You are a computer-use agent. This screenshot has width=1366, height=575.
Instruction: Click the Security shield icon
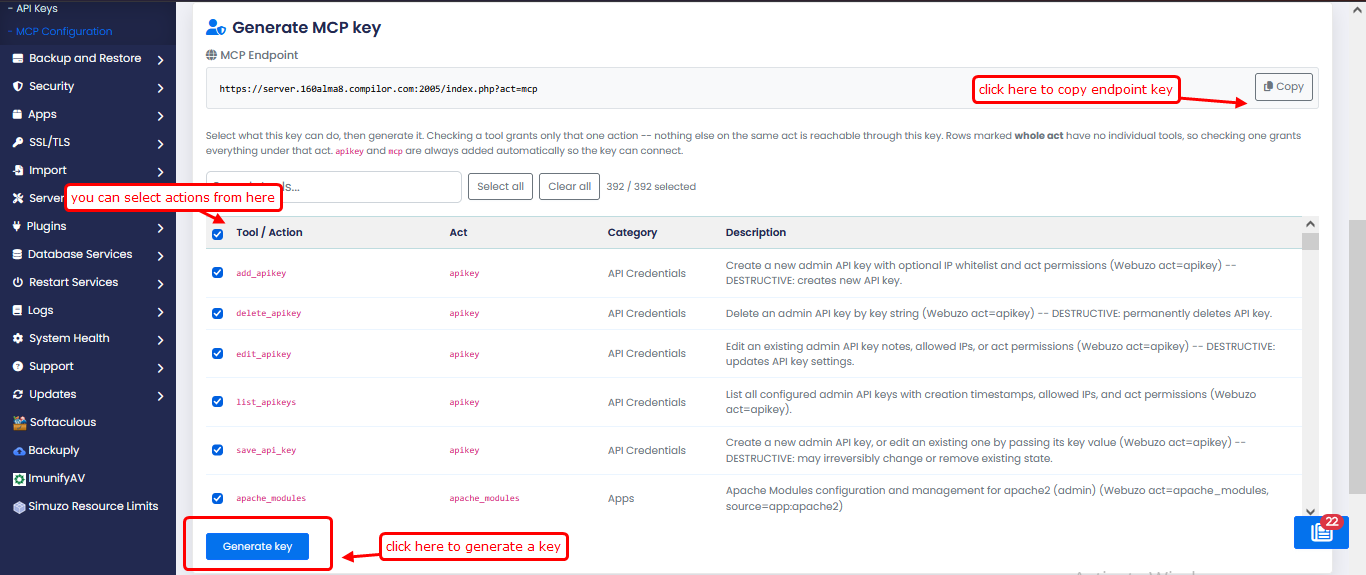point(18,87)
